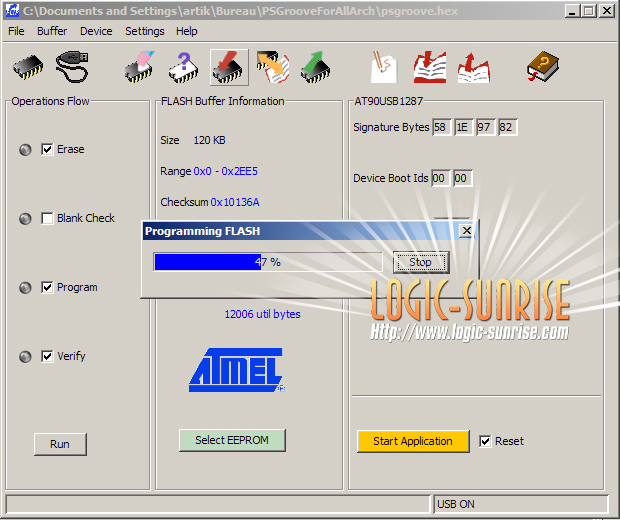This screenshot has height=520, width=620.
Task: Toggle the Verify checkbox
Action: [x=47, y=356]
